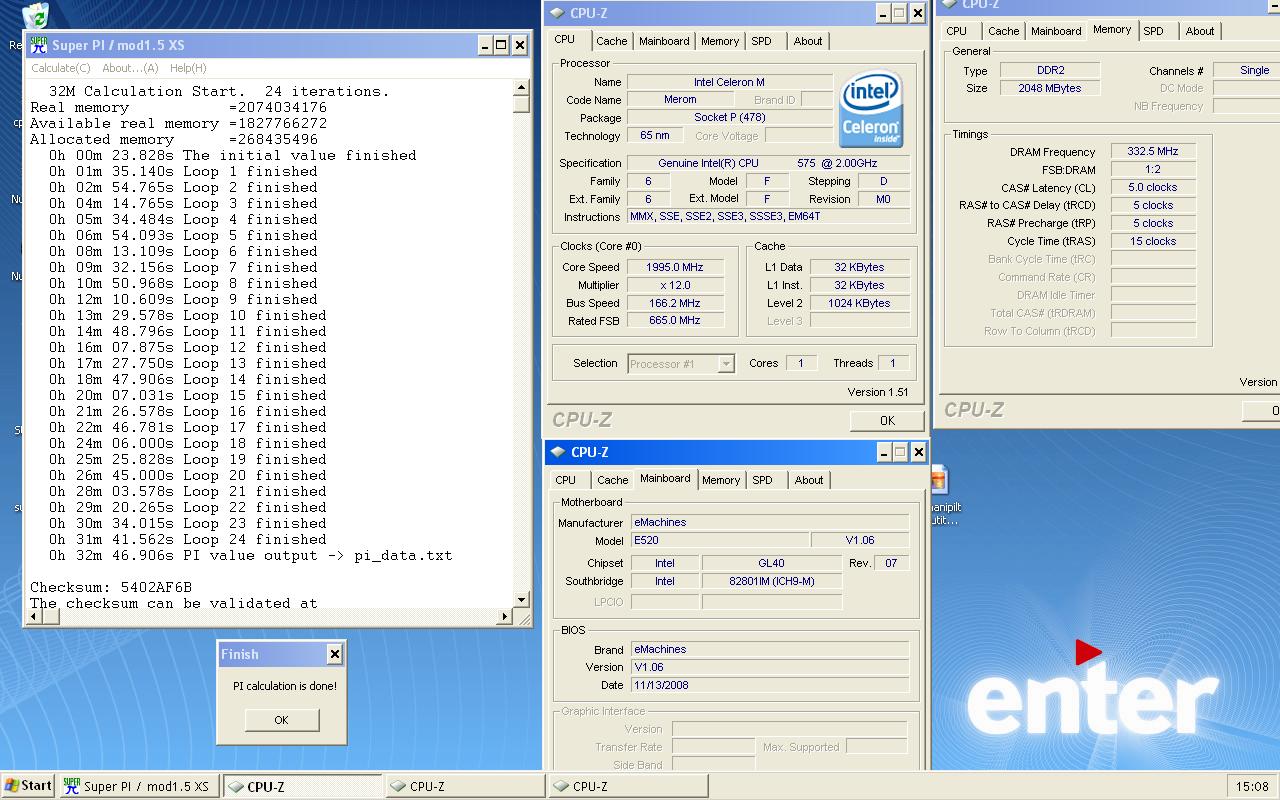
Task: Select About tab in the Memory CPU-Z window
Action: point(1200,31)
